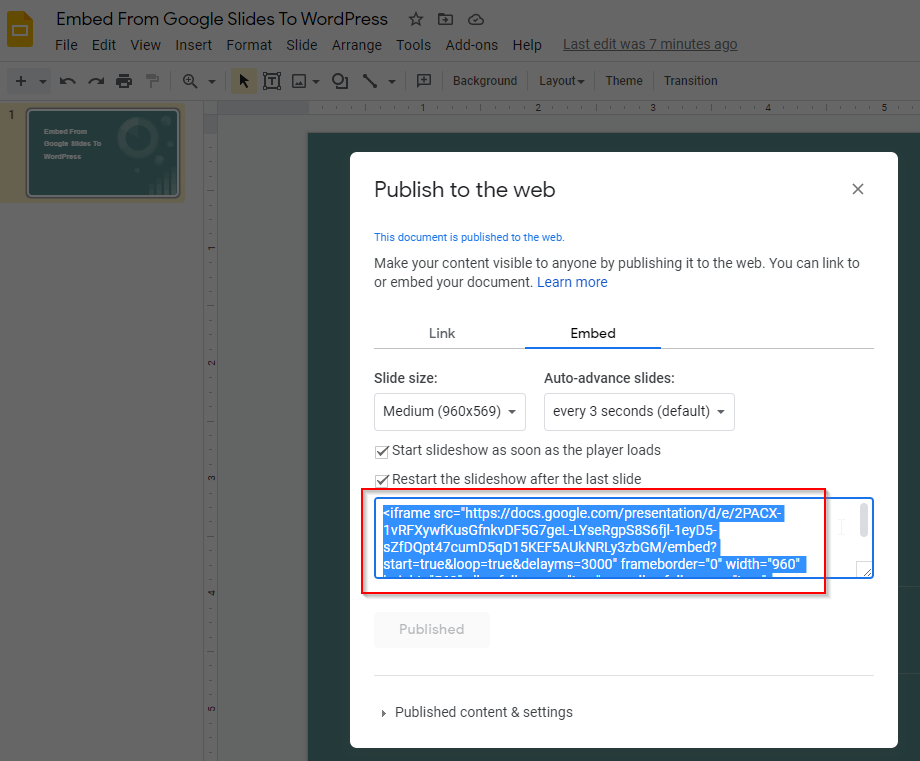
Task: Follow the Learn more link
Action: 572,282
